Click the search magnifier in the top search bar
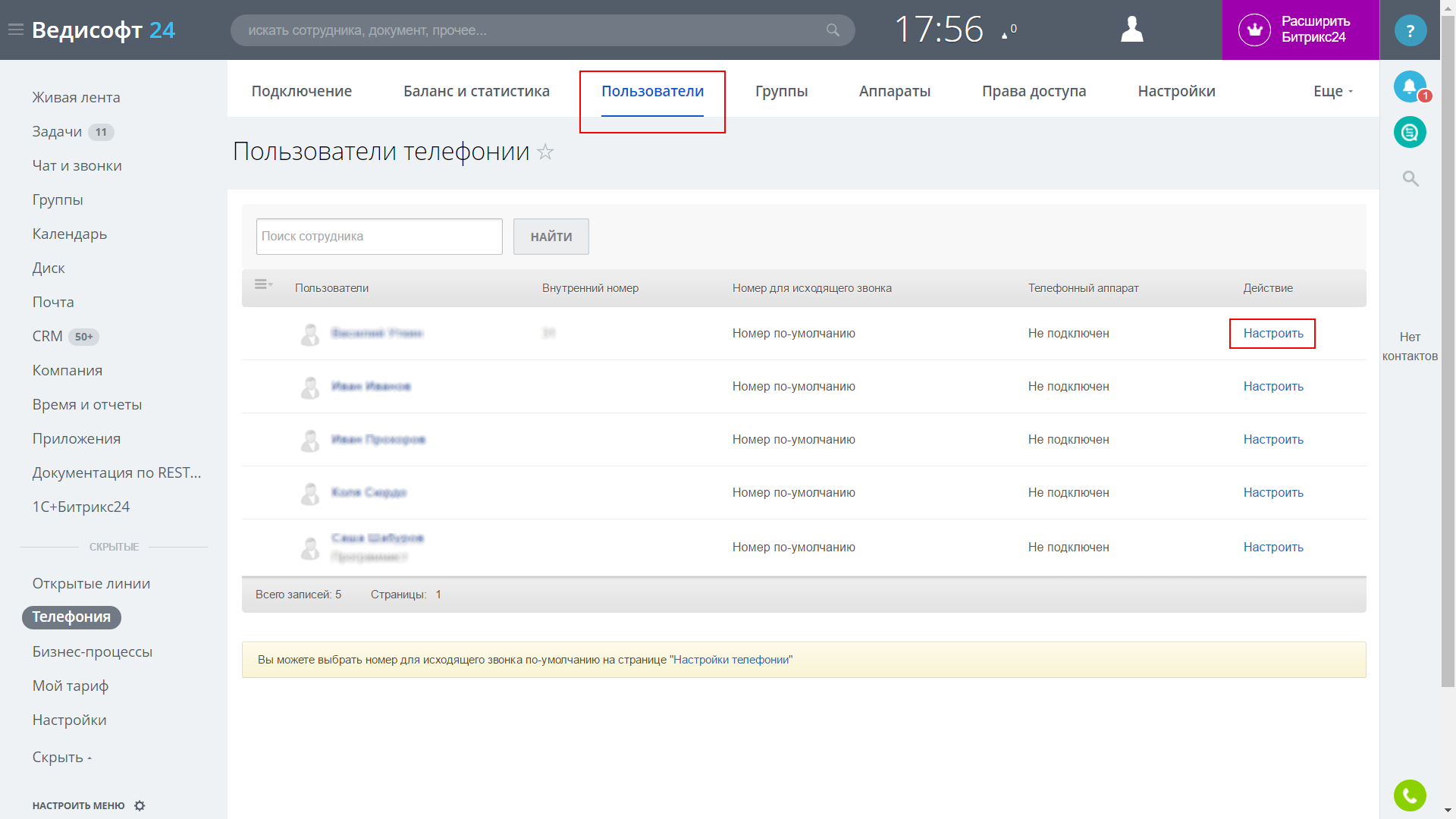Image resolution: width=1456 pixels, height=819 pixels. click(x=833, y=30)
